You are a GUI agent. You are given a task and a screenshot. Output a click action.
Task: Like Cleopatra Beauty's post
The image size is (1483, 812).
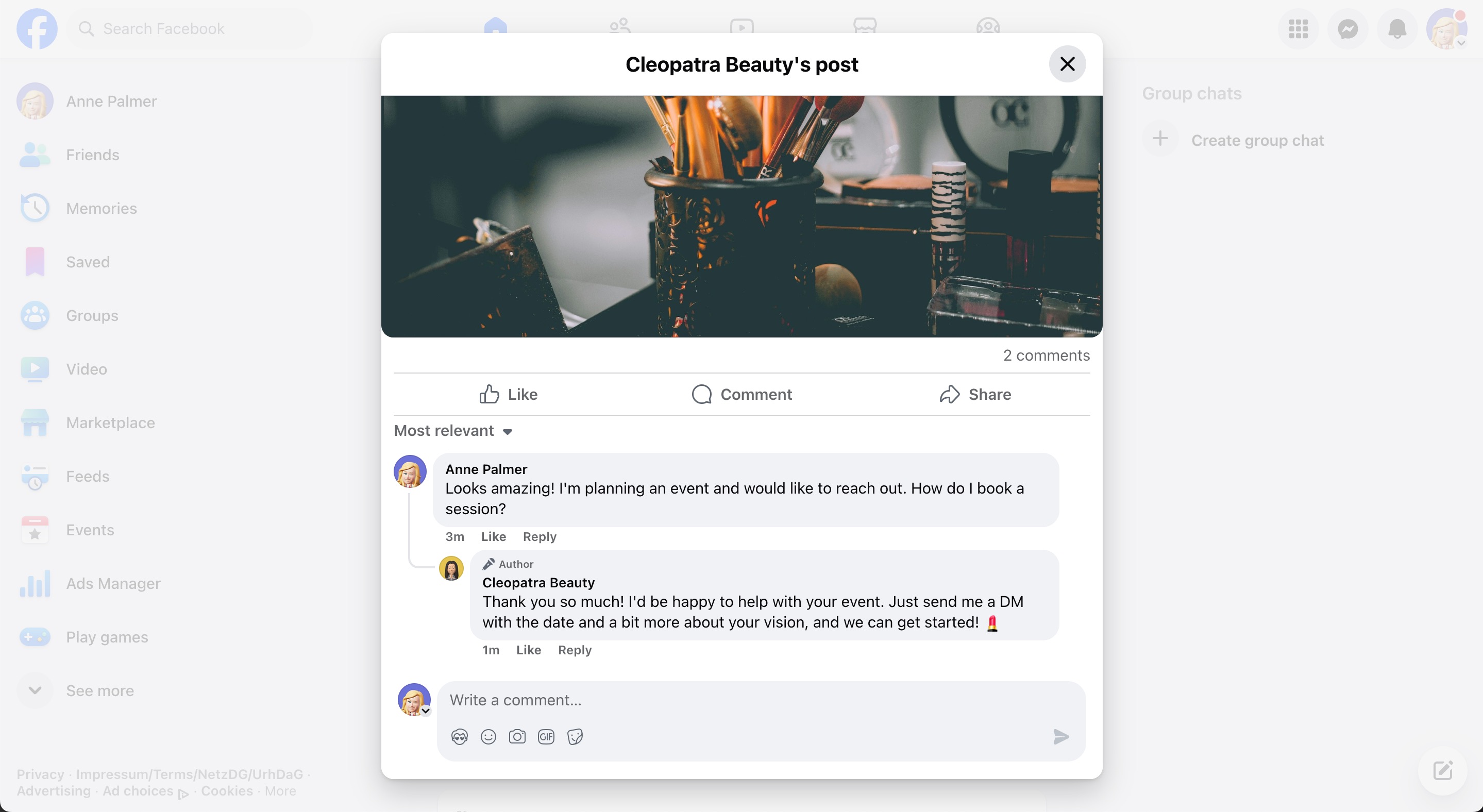(x=509, y=394)
